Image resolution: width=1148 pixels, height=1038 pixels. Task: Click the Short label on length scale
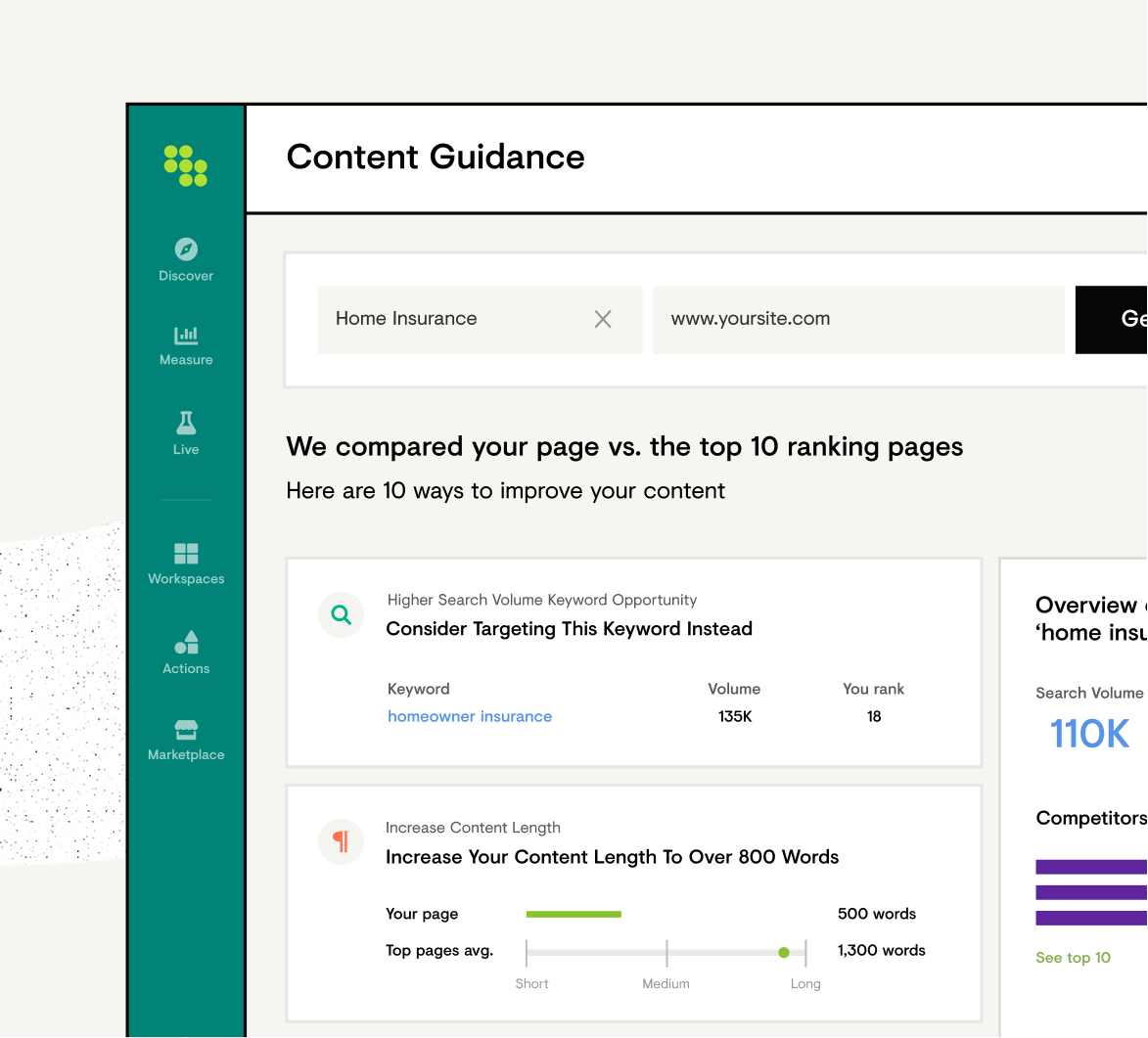[x=531, y=984]
